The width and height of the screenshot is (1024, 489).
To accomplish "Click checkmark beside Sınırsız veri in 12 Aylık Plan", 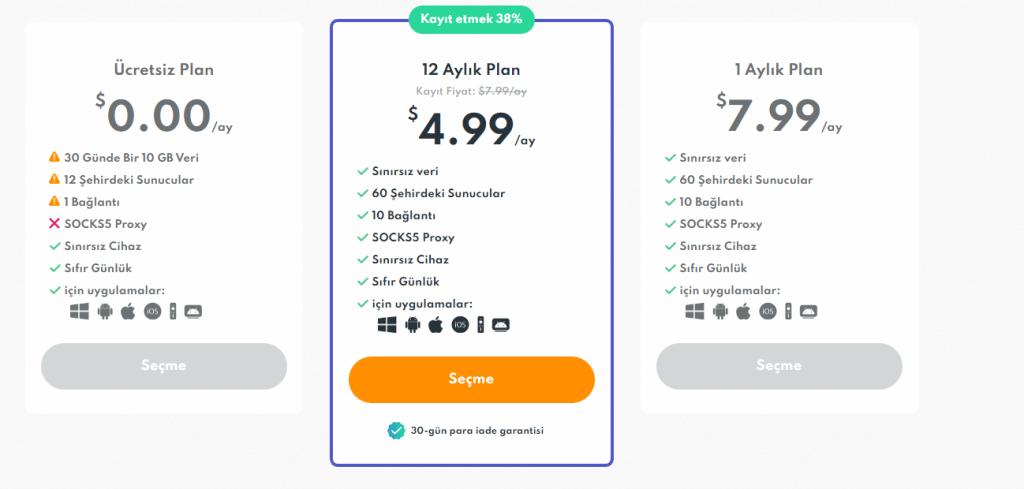I will click(363, 172).
